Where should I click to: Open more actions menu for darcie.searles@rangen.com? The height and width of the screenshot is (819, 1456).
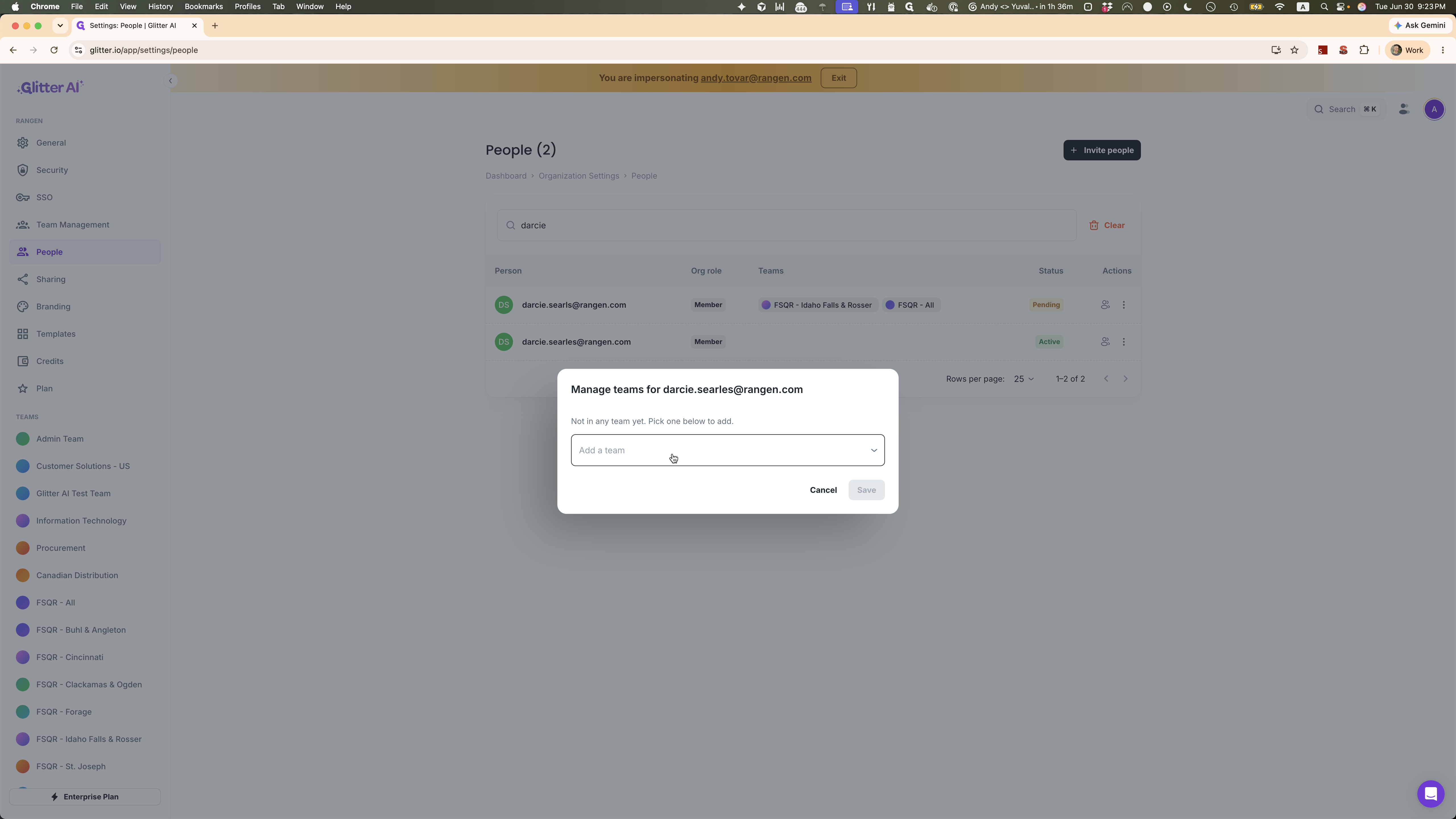[1124, 342]
